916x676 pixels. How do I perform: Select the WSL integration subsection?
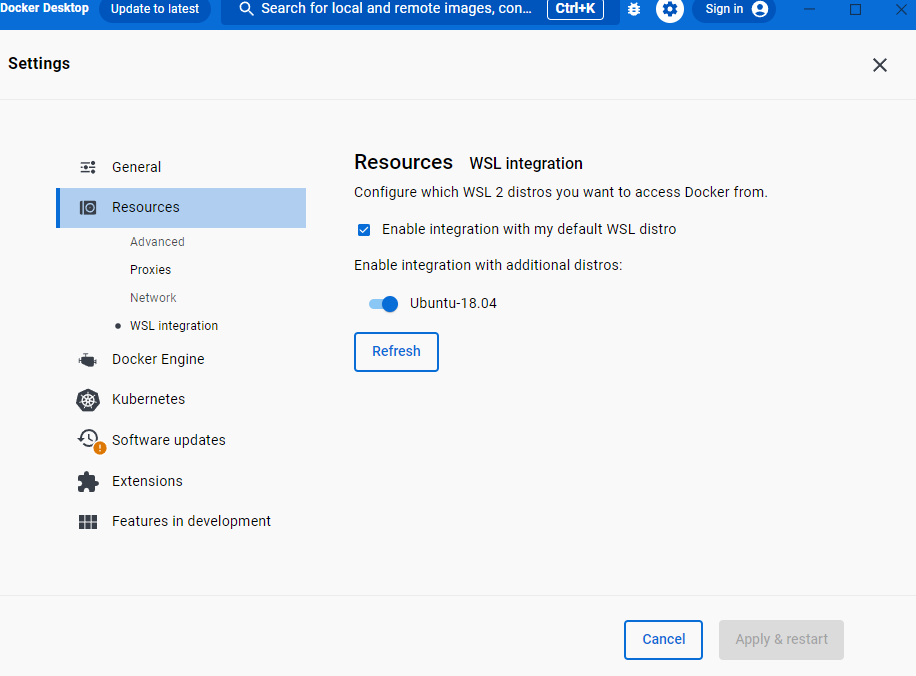click(x=174, y=326)
